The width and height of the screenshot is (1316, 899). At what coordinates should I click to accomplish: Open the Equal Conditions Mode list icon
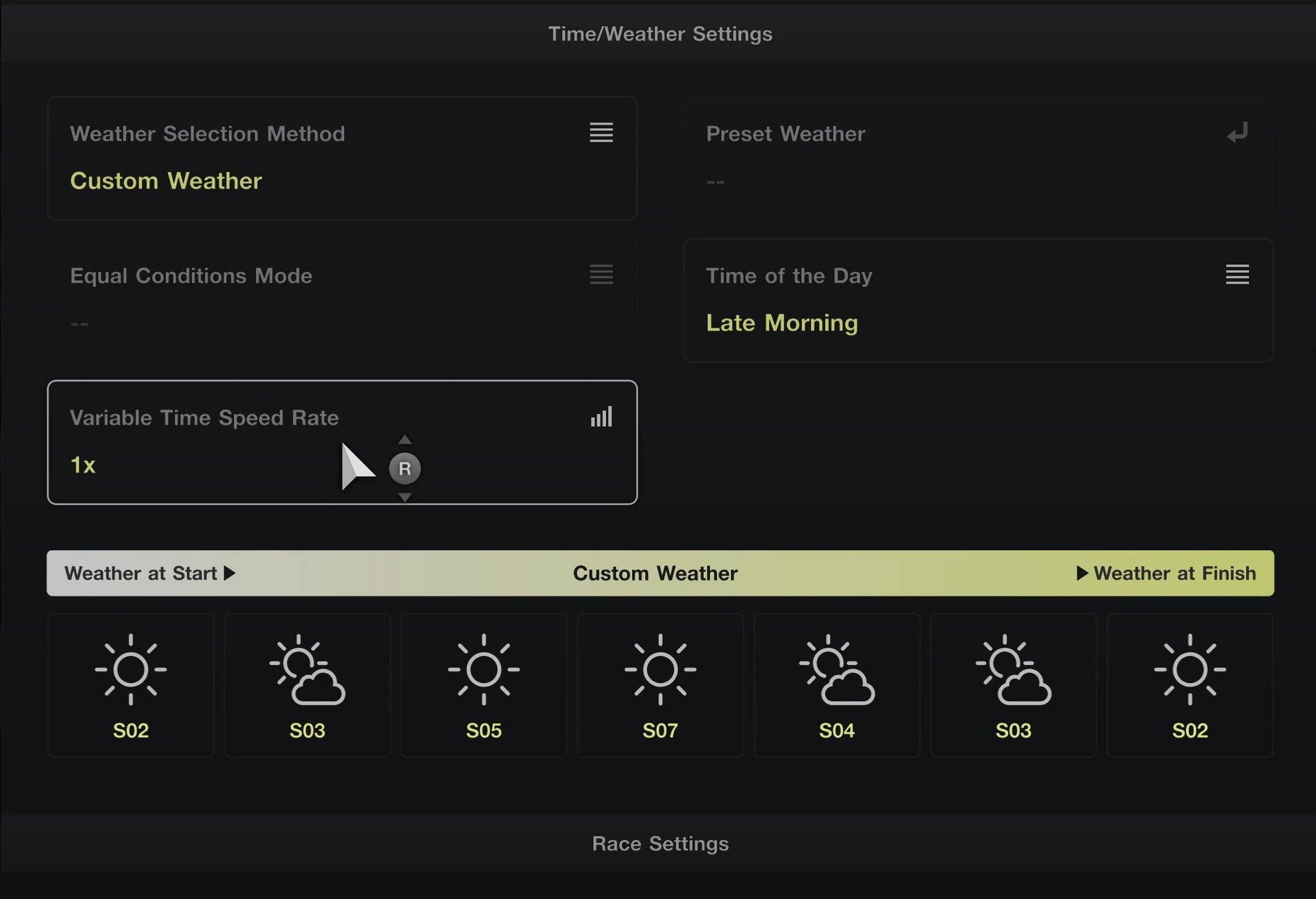click(601, 274)
